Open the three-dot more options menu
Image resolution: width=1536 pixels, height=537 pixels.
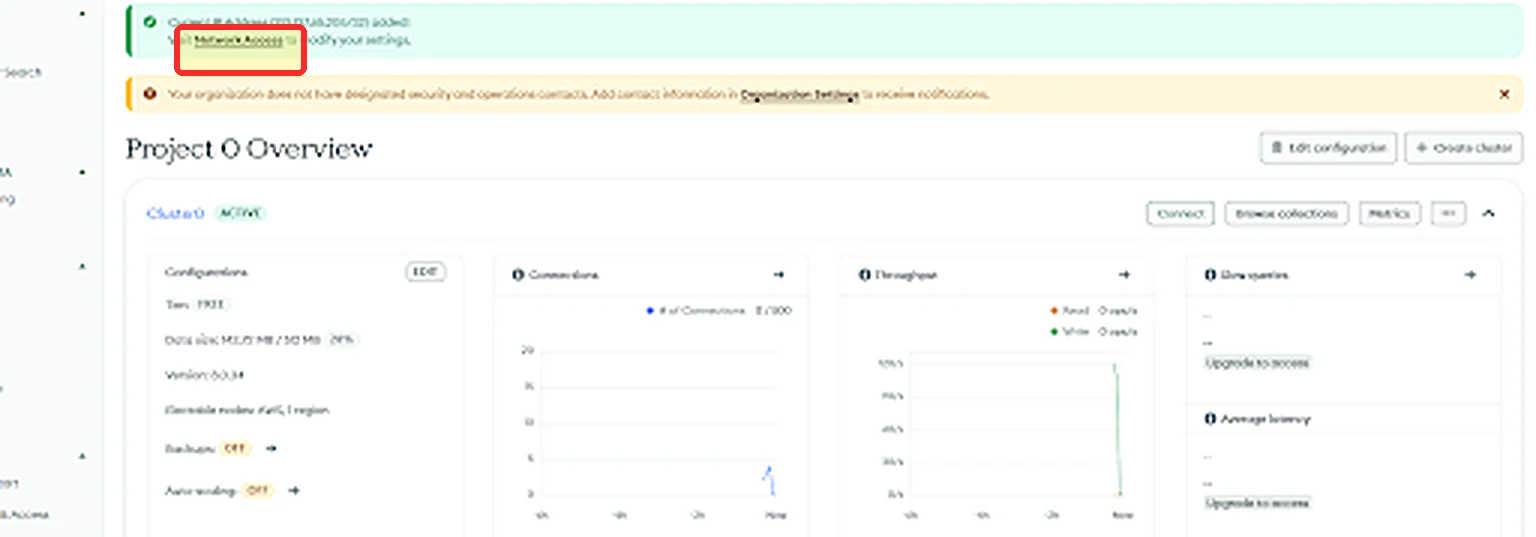[1449, 213]
